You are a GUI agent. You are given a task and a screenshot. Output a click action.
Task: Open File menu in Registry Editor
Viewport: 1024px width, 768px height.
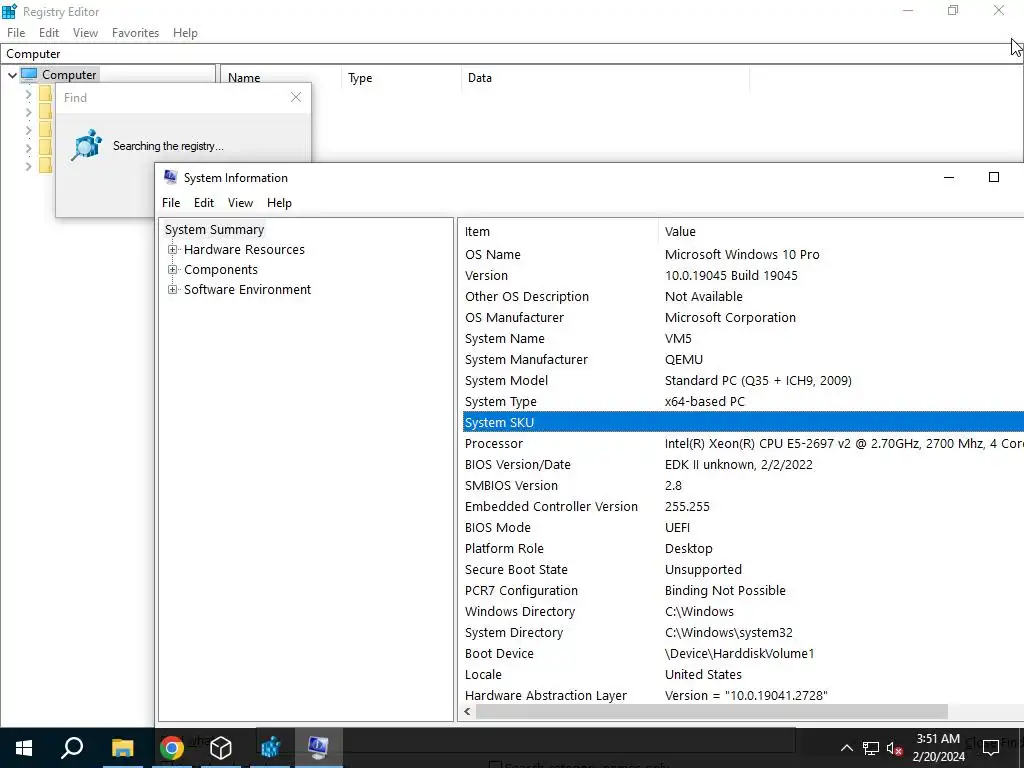[16, 33]
